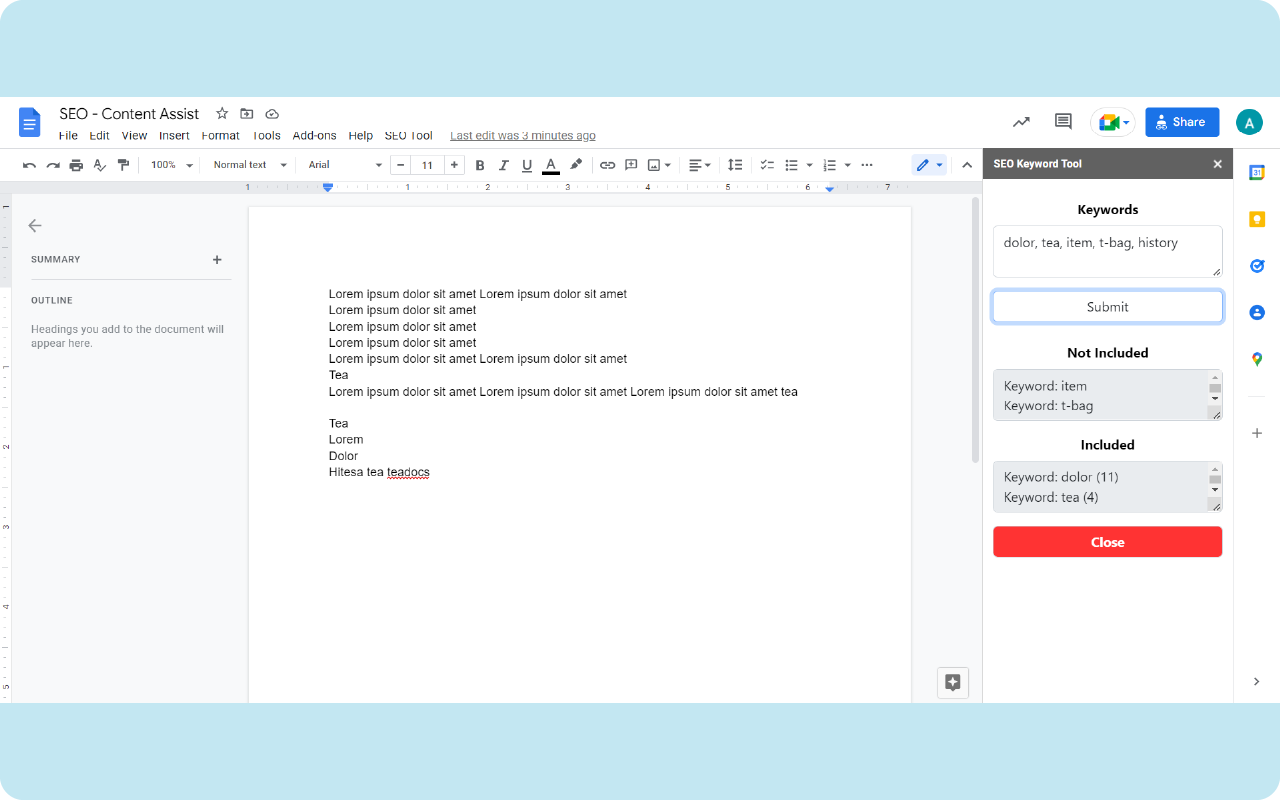Open the editing mode pencil dropdown
This screenshot has height=800, width=1280.
point(929,165)
